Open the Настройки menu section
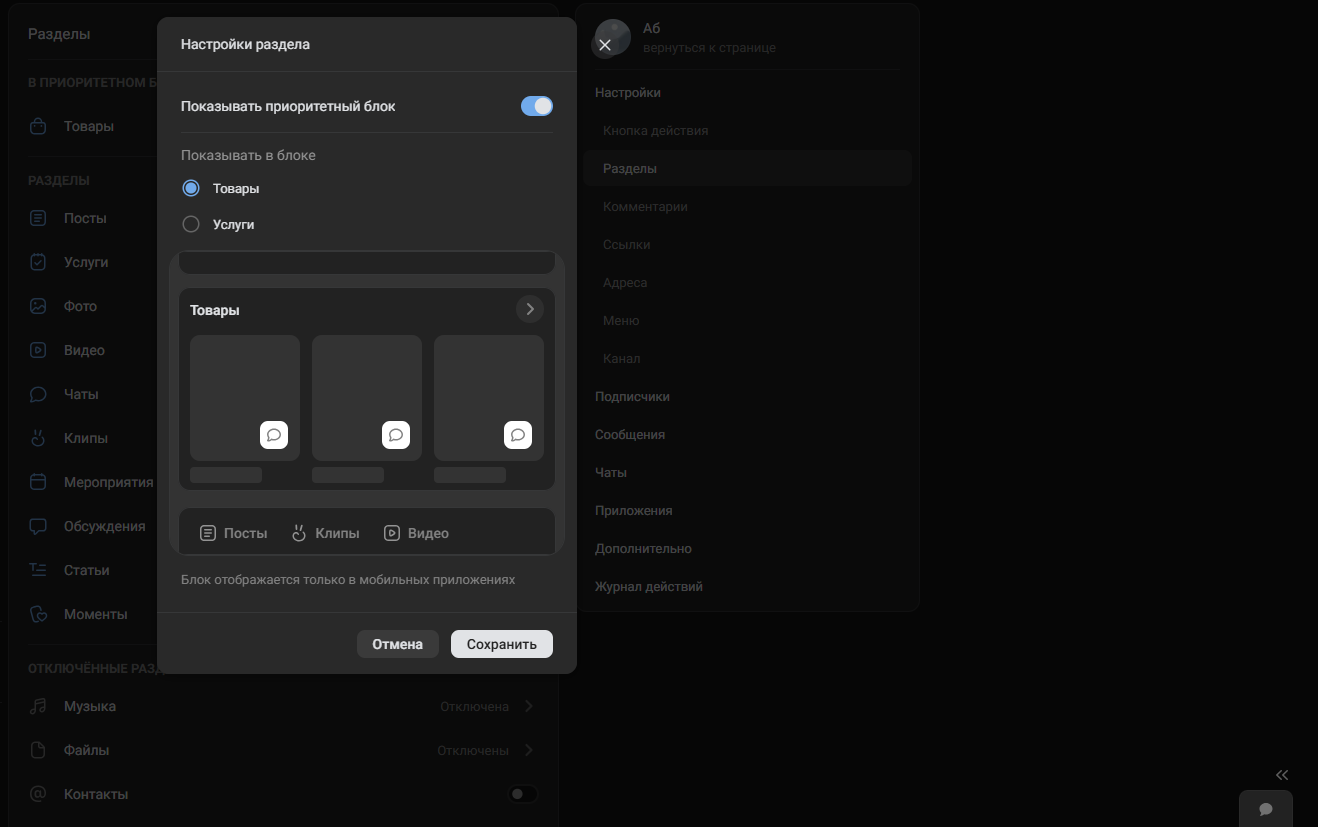Screen dimensions: 1318x827 628,92
